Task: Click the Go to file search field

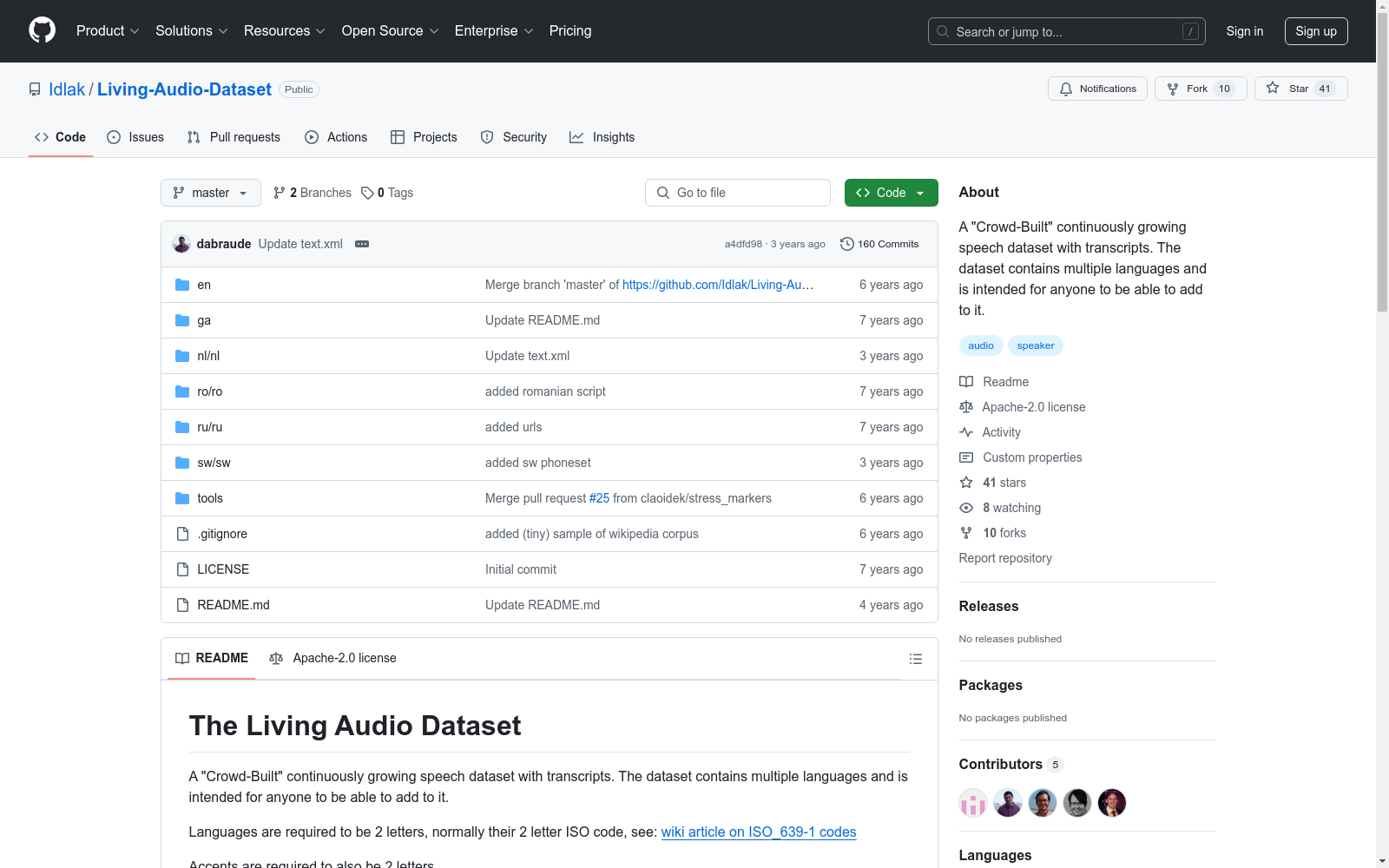Action: click(x=738, y=193)
